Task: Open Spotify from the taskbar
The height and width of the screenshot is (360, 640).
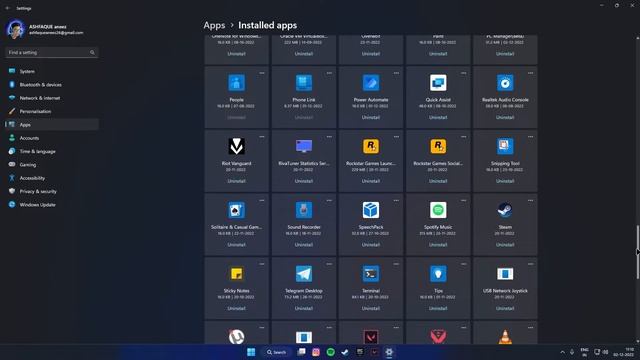Action: [x=331, y=352]
